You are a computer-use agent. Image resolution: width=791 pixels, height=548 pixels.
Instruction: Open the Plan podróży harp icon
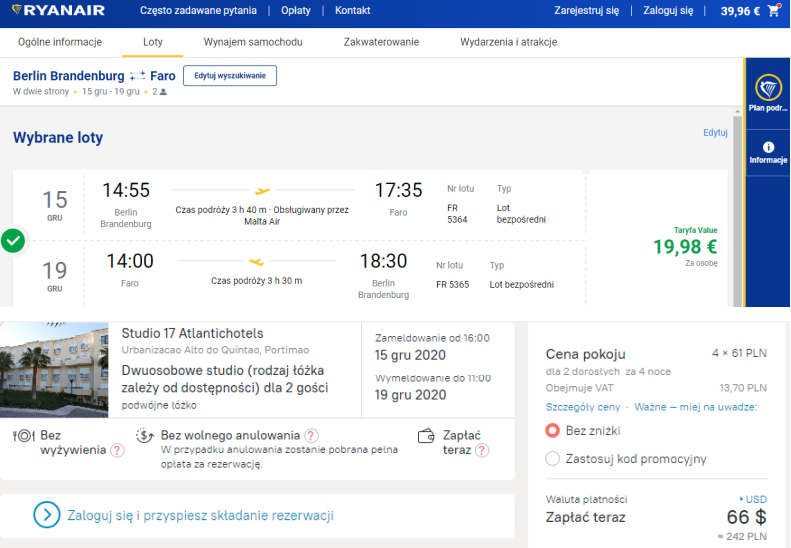click(x=768, y=88)
